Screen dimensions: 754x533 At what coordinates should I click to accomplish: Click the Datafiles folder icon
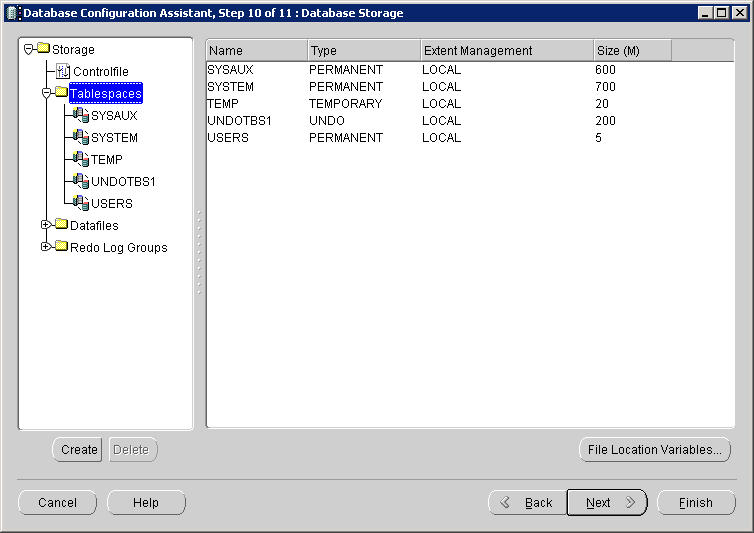(61, 224)
